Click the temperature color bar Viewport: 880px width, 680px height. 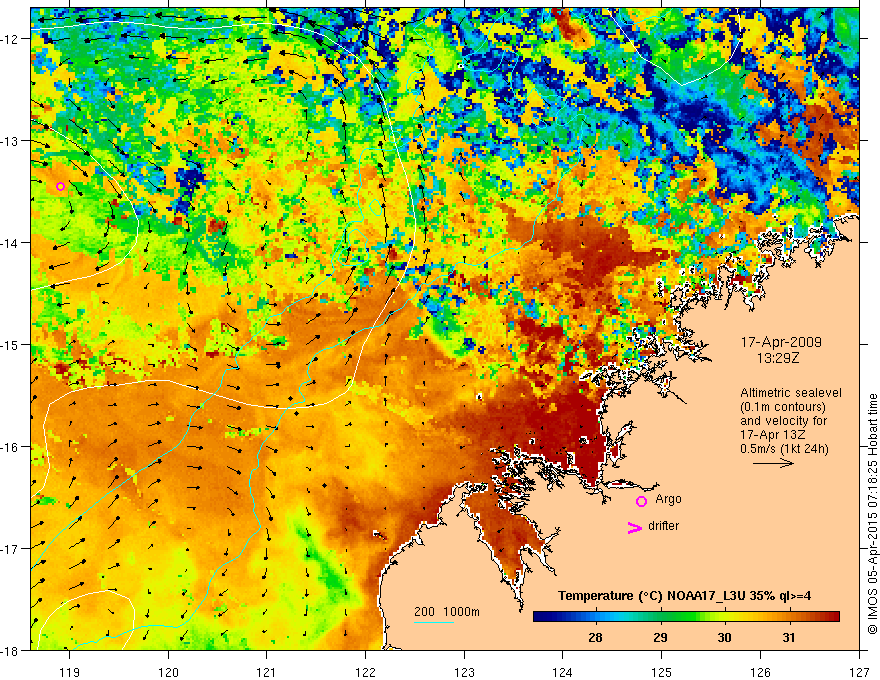pyautogui.click(x=686, y=617)
